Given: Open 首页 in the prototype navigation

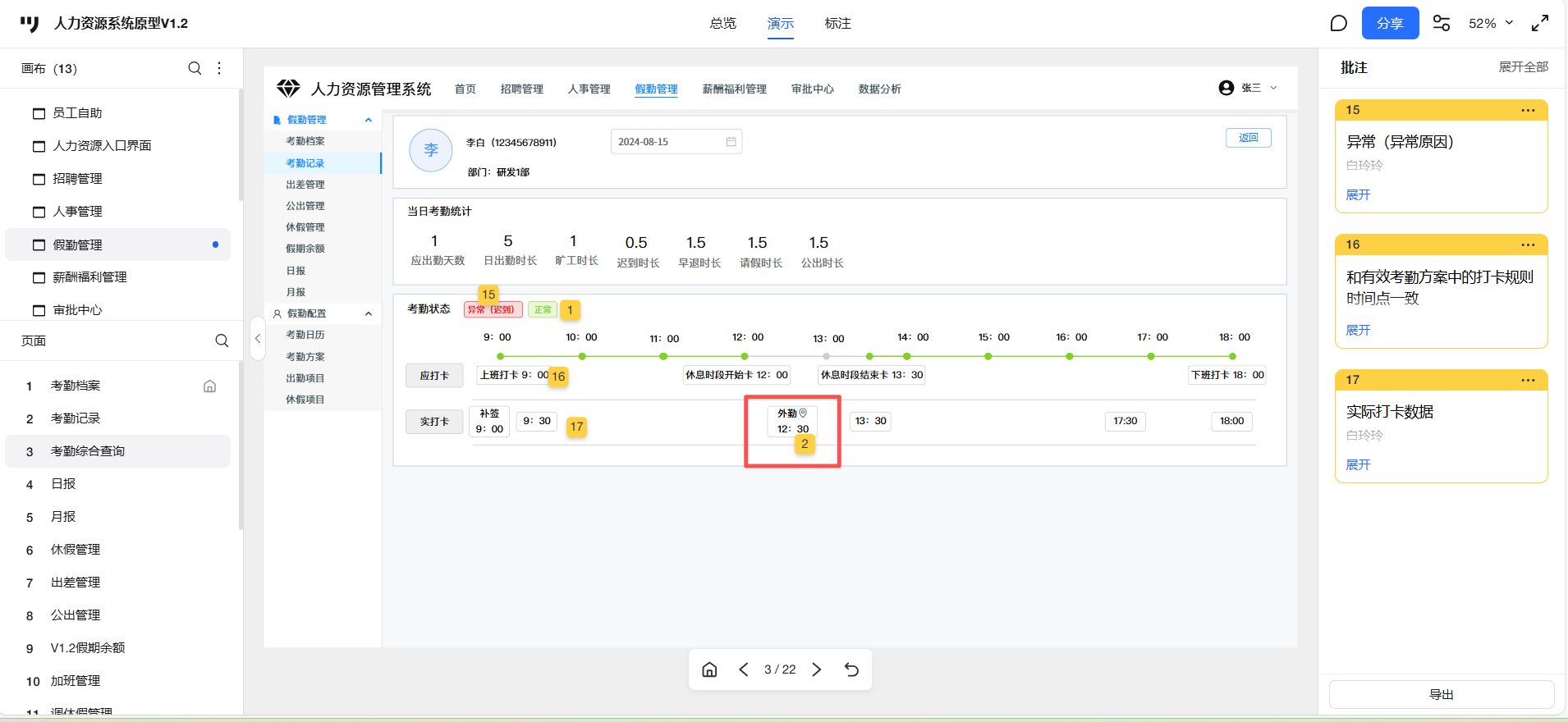Looking at the screenshot, I should point(465,89).
